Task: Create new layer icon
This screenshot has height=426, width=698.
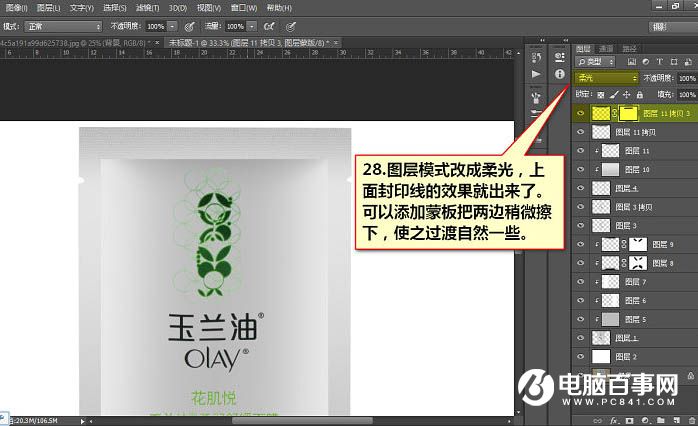Action: click(x=677, y=420)
